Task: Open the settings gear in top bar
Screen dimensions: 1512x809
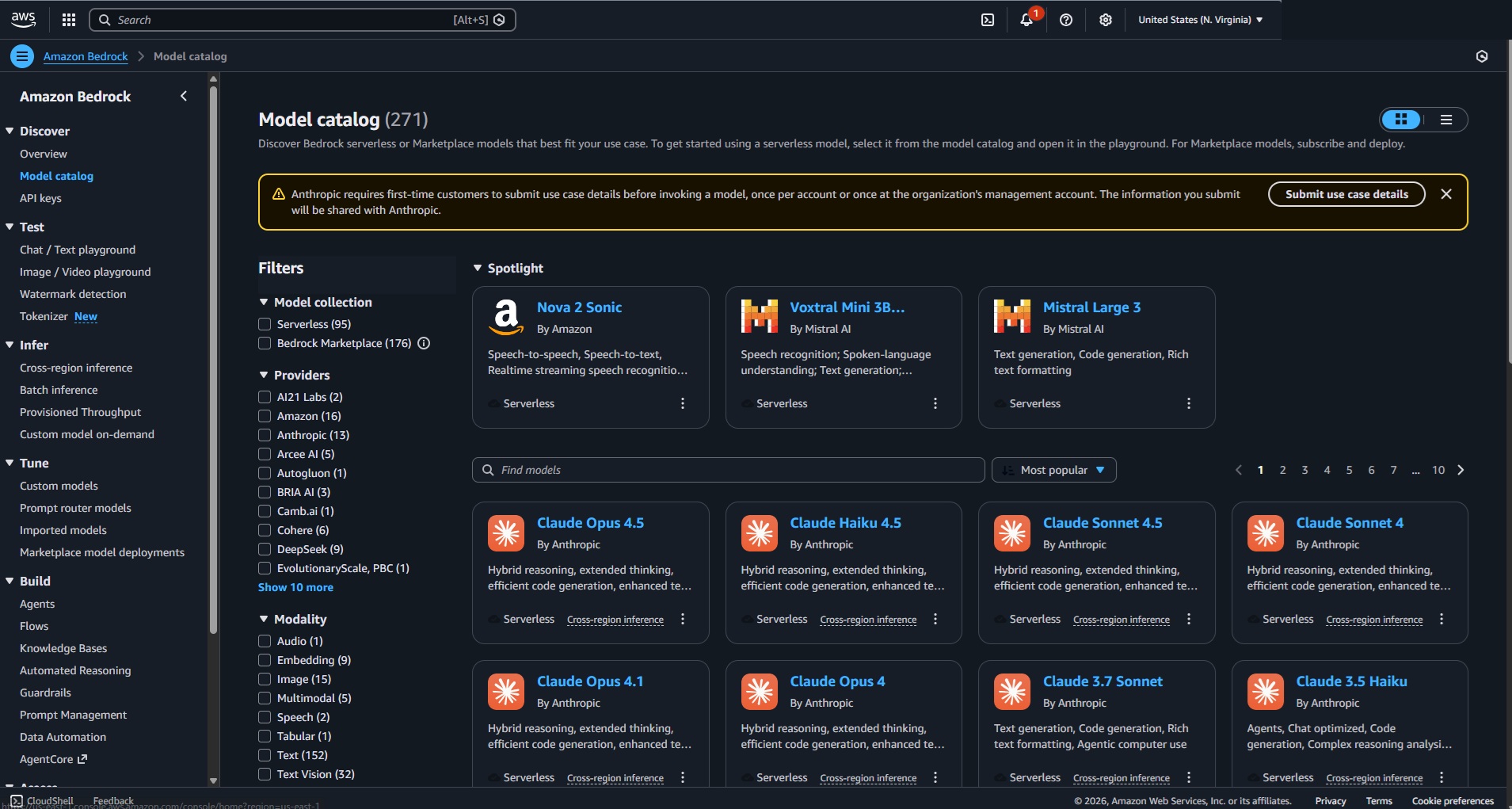Action: 1106,20
